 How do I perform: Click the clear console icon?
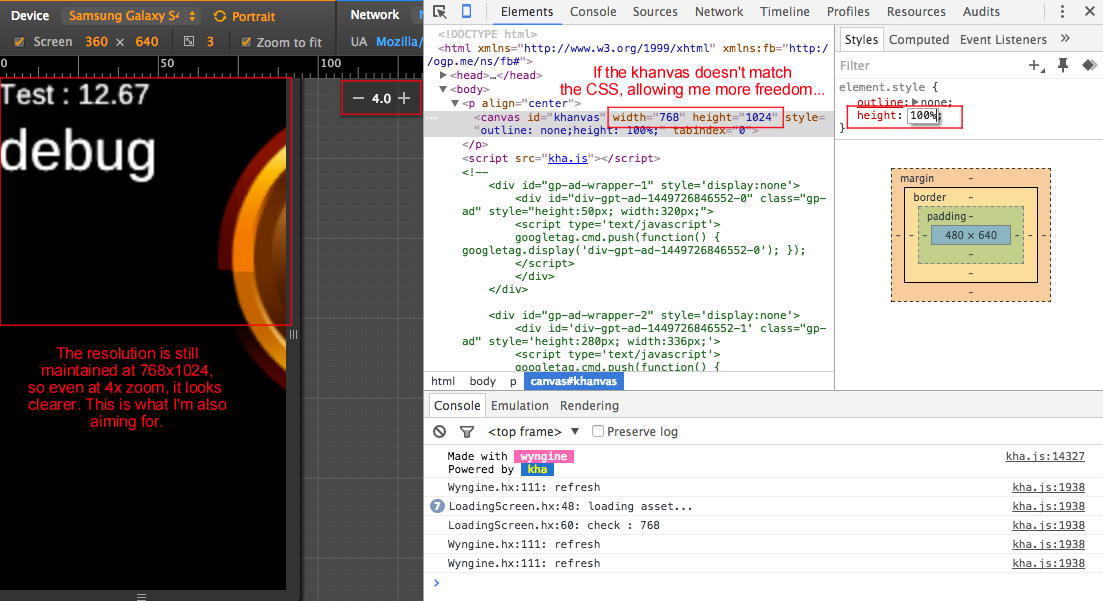(440, 431)
